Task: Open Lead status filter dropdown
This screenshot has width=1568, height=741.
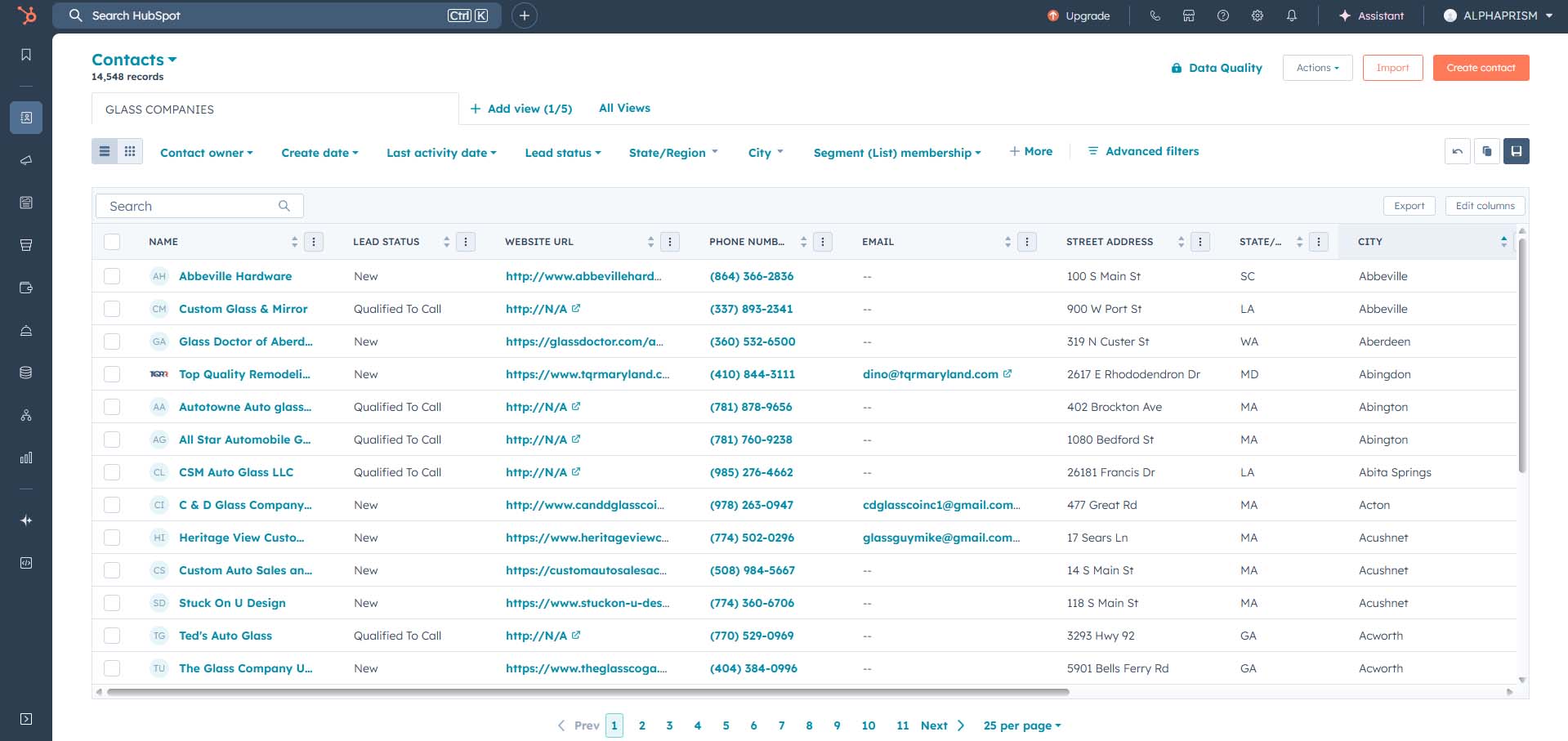Action: click(563, 153)
